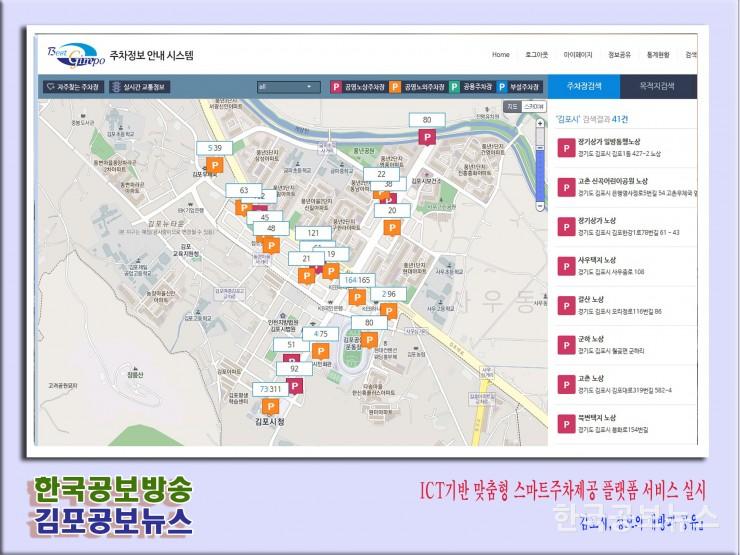Click orange P marker under the 21 label

pyautogui.click(x=306, y=276)
